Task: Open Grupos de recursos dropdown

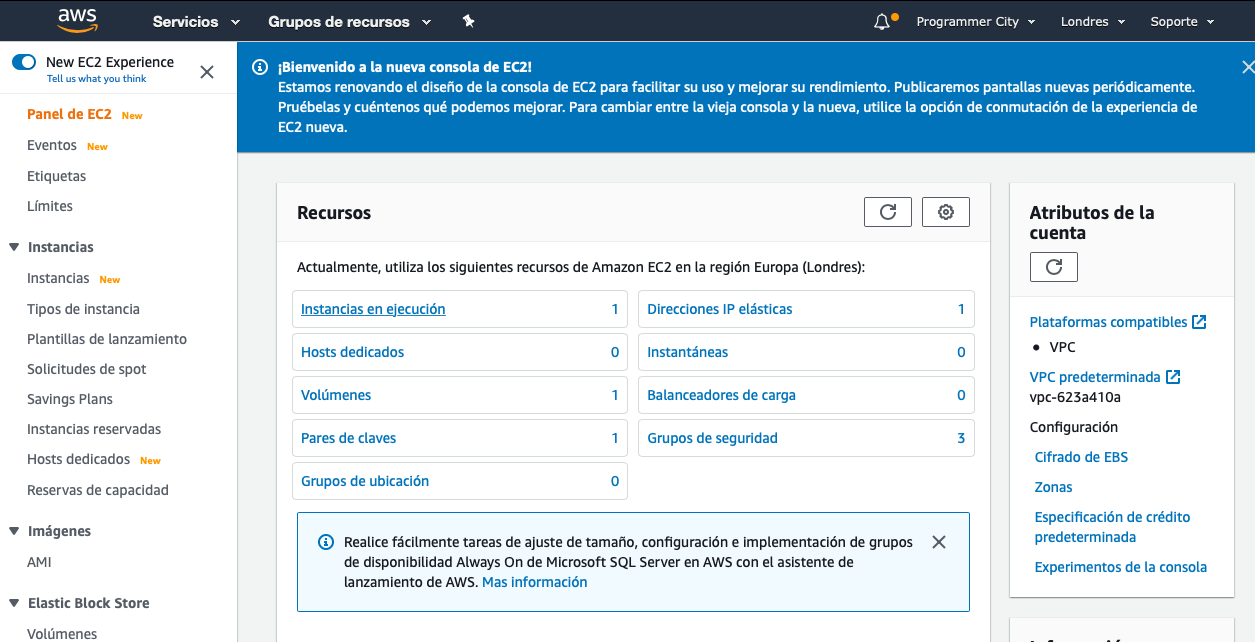Action: (x=350, y=21)
